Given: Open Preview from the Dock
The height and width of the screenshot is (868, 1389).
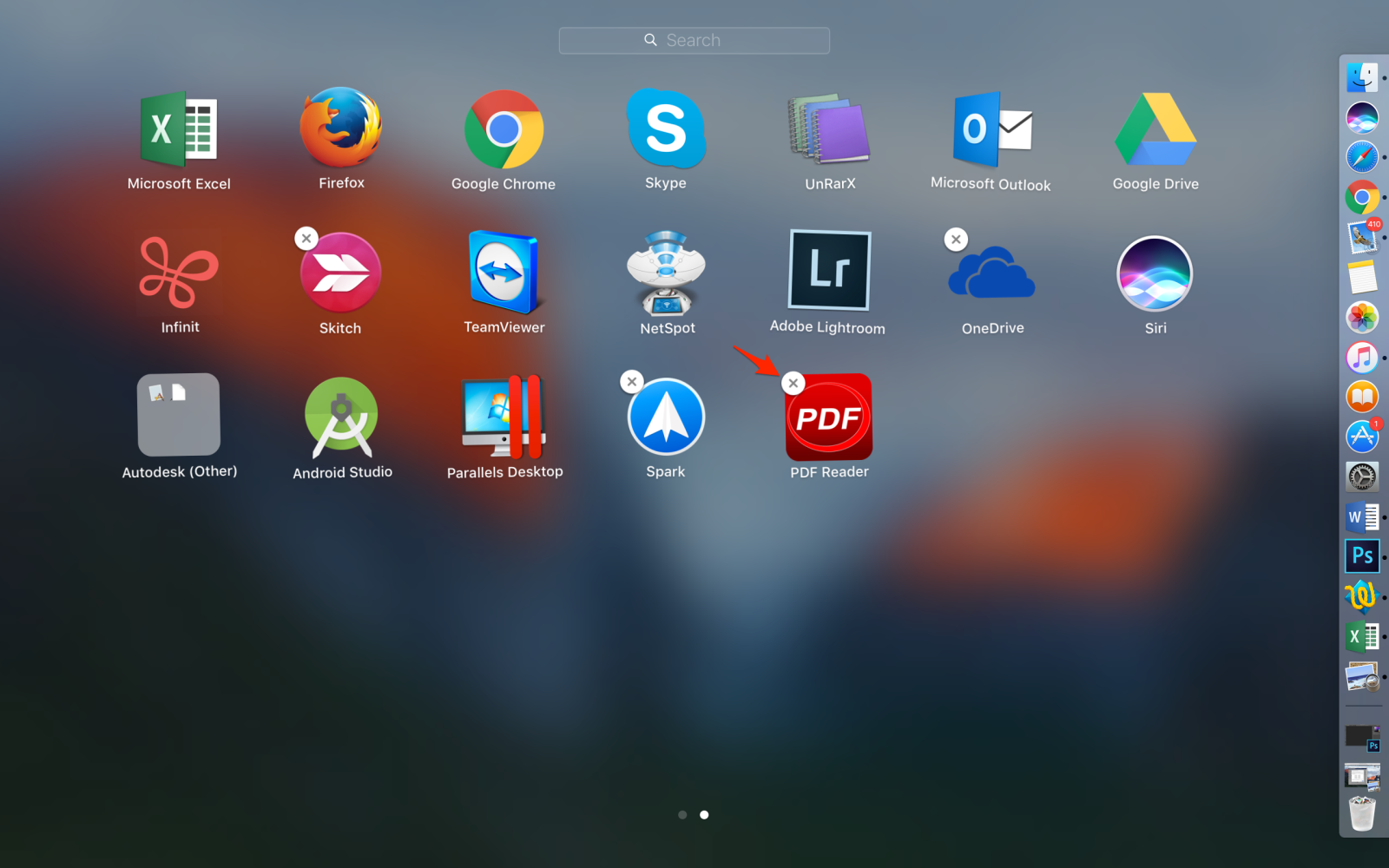Looking at the screenshot, I should [1362, 676].
